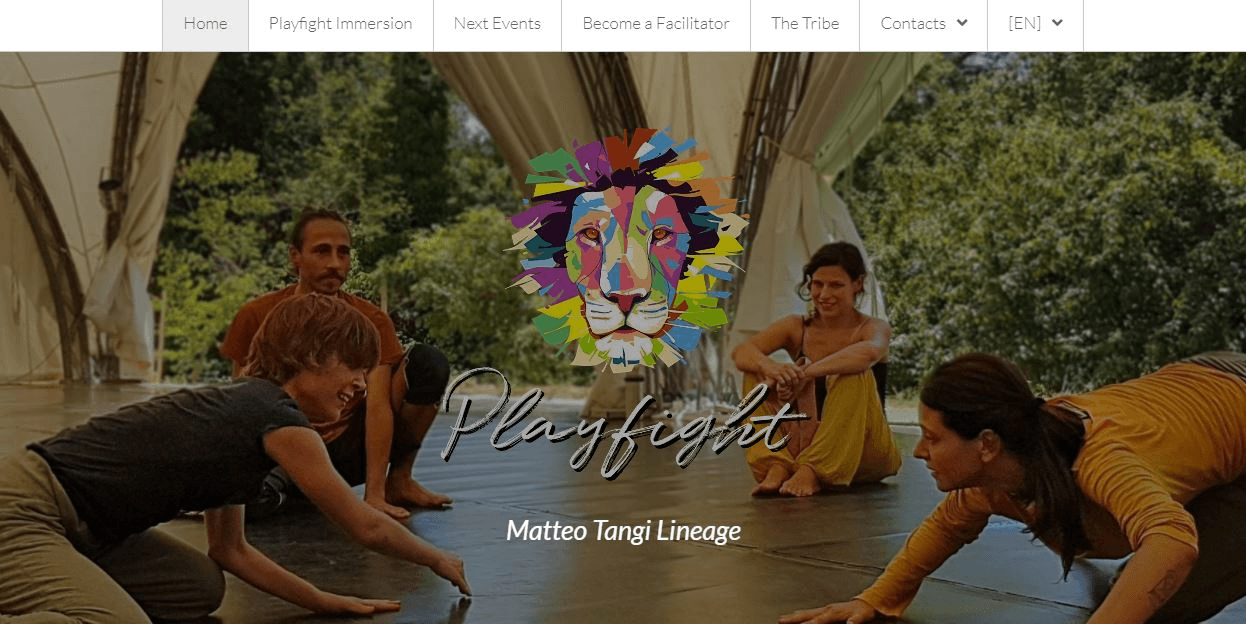Click the colorful lion head logo
The width and height of the screenshot is (1246, 624).
pos(627,249)
